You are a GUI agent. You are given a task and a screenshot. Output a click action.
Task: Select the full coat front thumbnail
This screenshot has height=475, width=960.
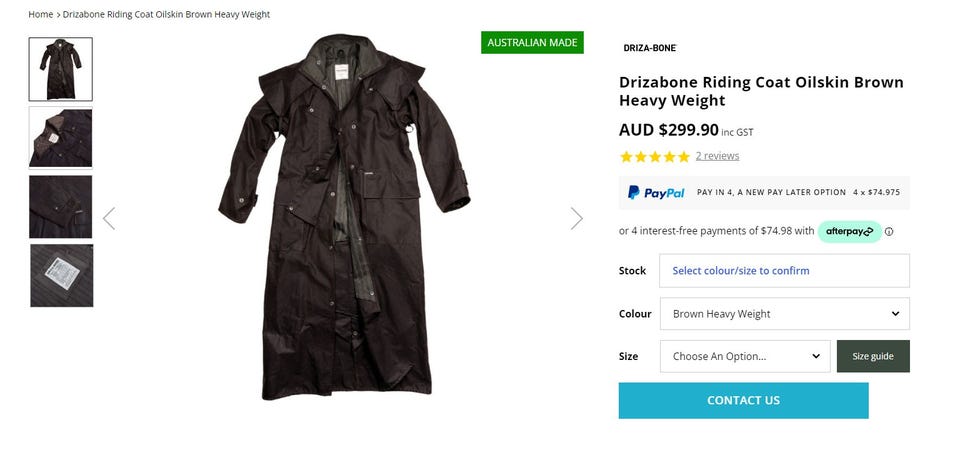click(x=61, y=69)
